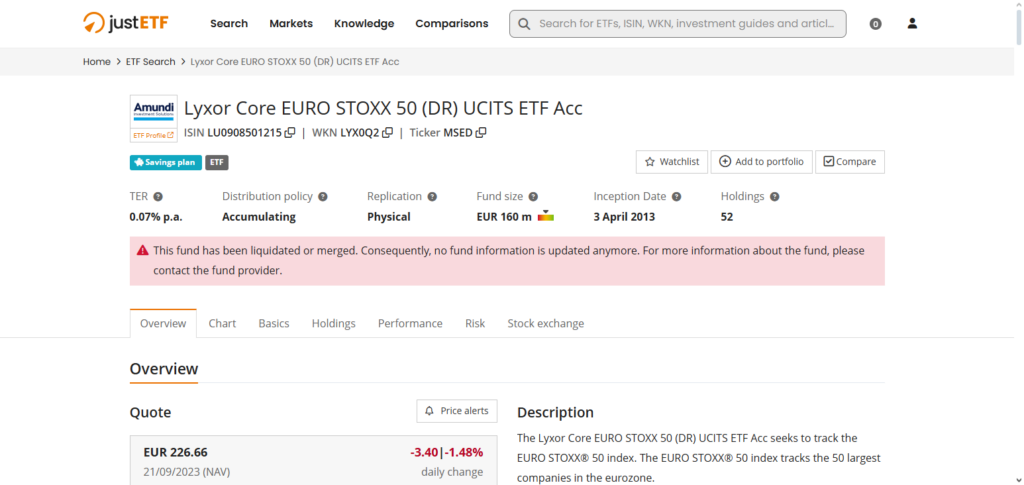
Task: Switch to the Chart tab
Action: 222,323
